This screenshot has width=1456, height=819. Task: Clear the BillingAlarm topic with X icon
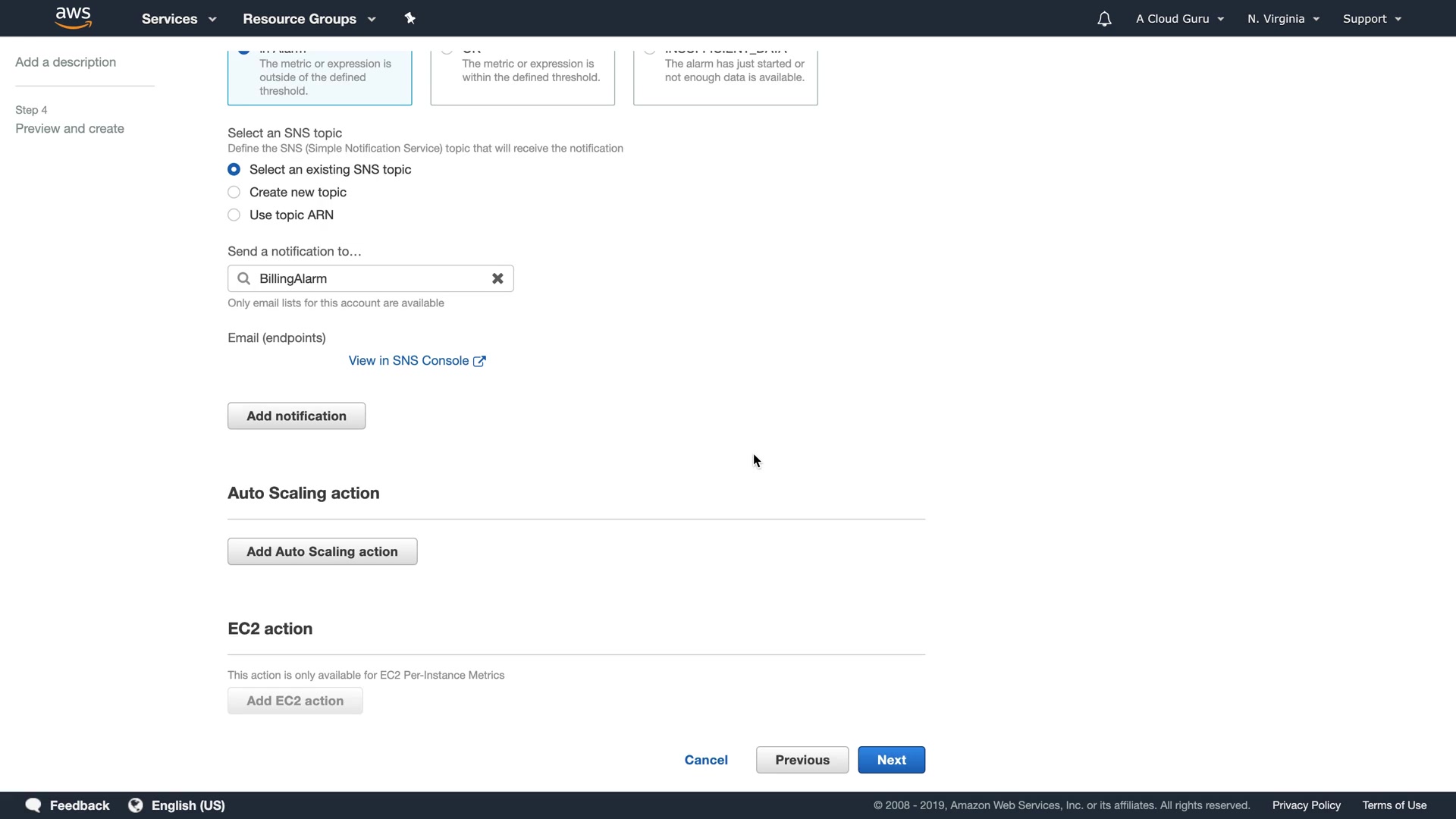click(497, 278)
